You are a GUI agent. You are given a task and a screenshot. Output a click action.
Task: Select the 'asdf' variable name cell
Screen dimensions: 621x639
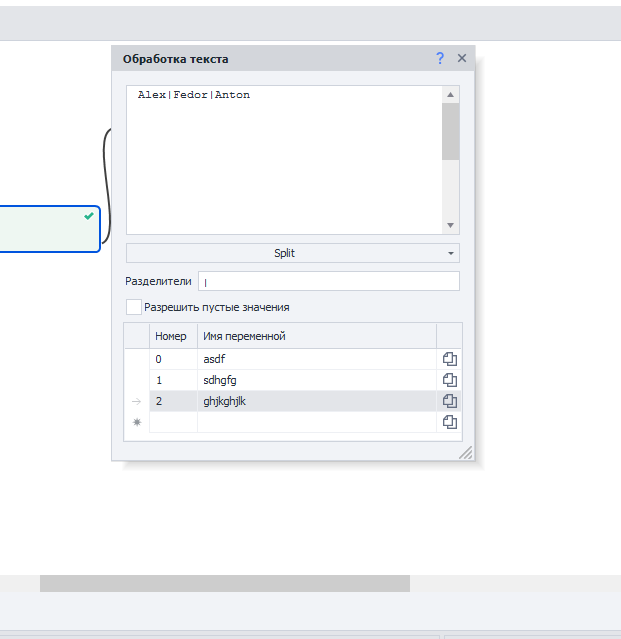point(315,359)
